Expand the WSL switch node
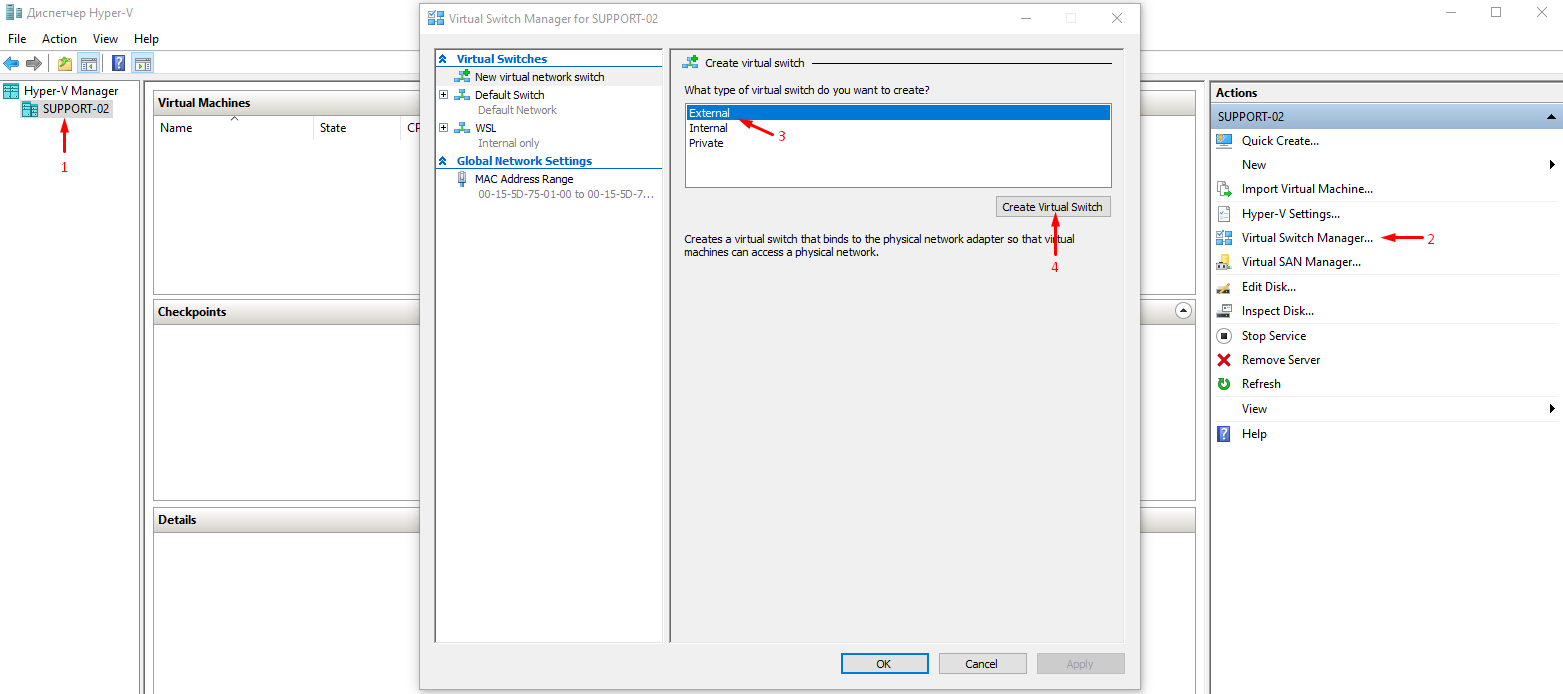Viewport: 1563px width, 694px height. coord(444,127)
